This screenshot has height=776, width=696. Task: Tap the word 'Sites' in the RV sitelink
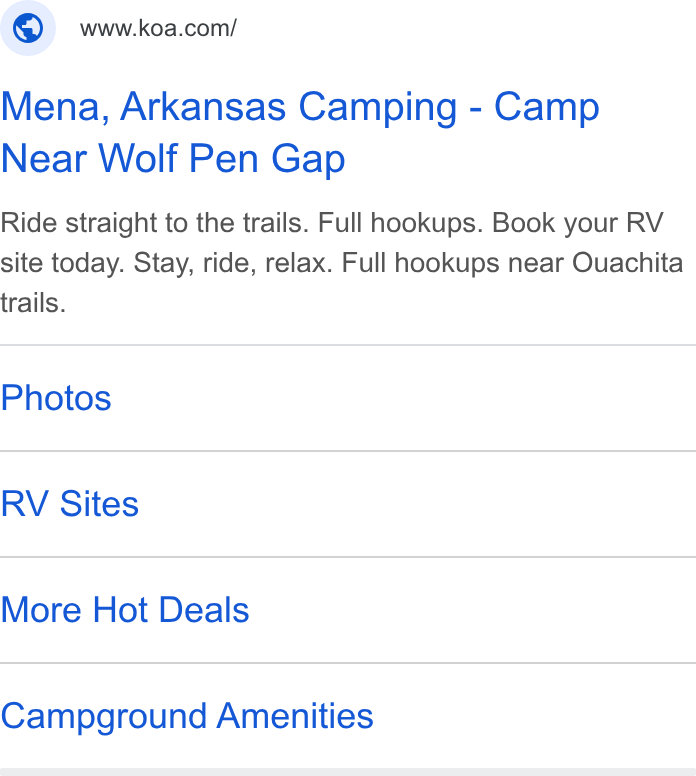click(x=99, y=504)
